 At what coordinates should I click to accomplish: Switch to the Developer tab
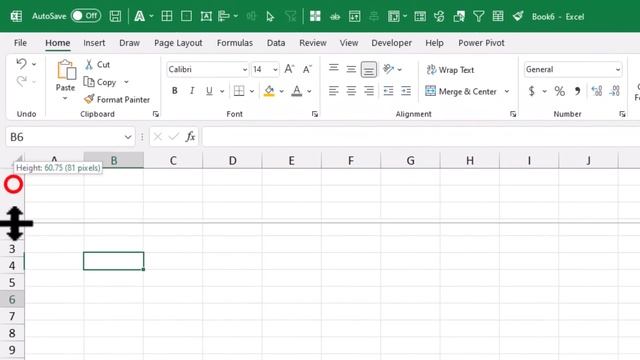click(391, 43)
